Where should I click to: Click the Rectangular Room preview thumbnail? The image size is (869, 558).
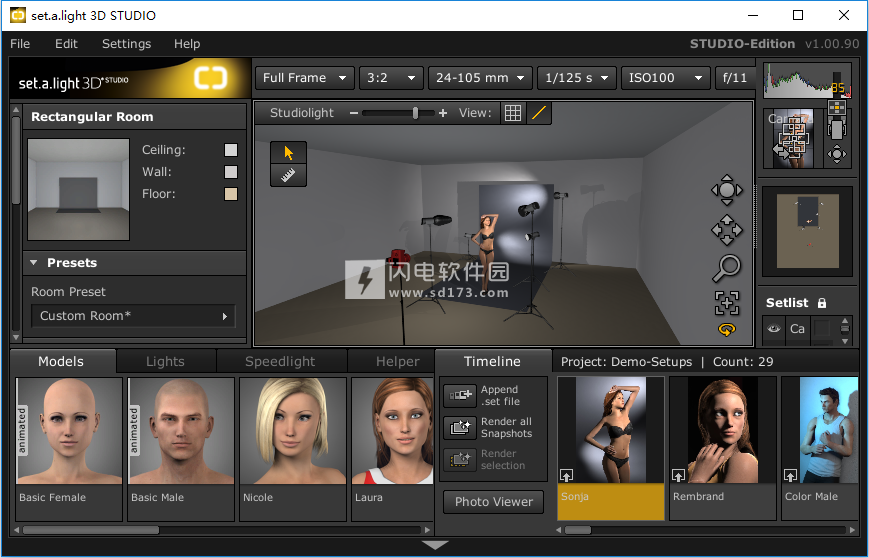79,190
